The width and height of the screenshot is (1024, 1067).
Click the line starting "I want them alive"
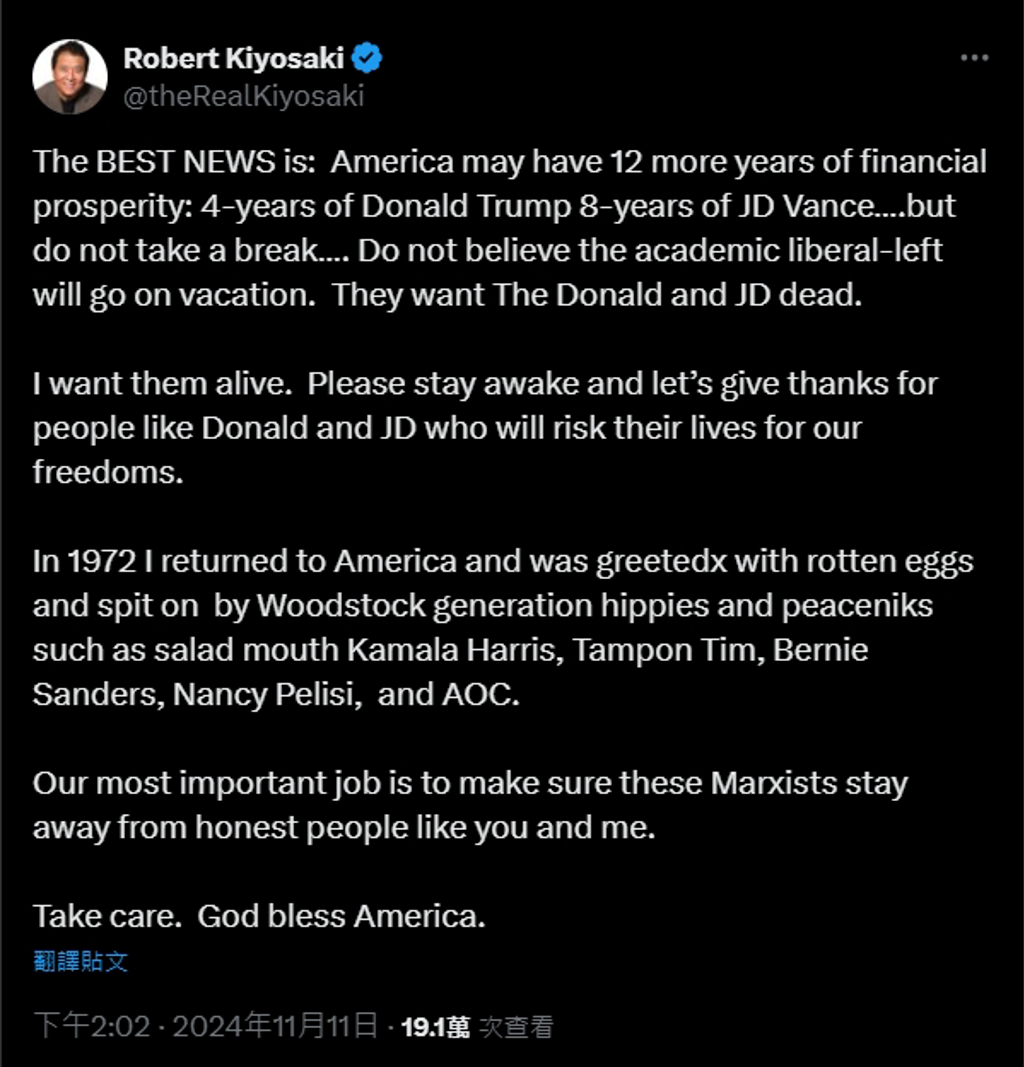click(x=485, y=384)
